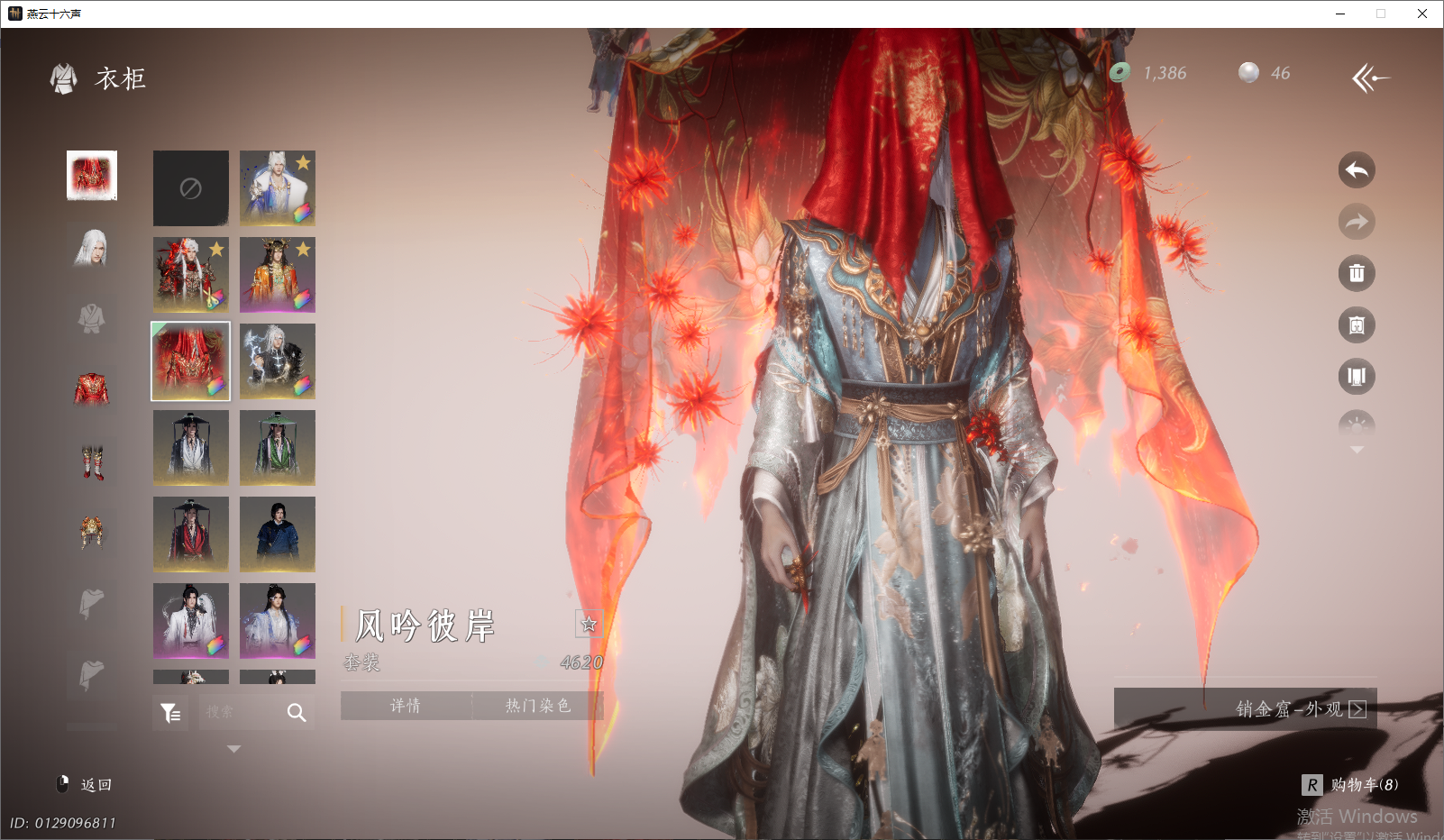
Task: Choose the starred orange crowned outfit
Action: pos(278,275)
